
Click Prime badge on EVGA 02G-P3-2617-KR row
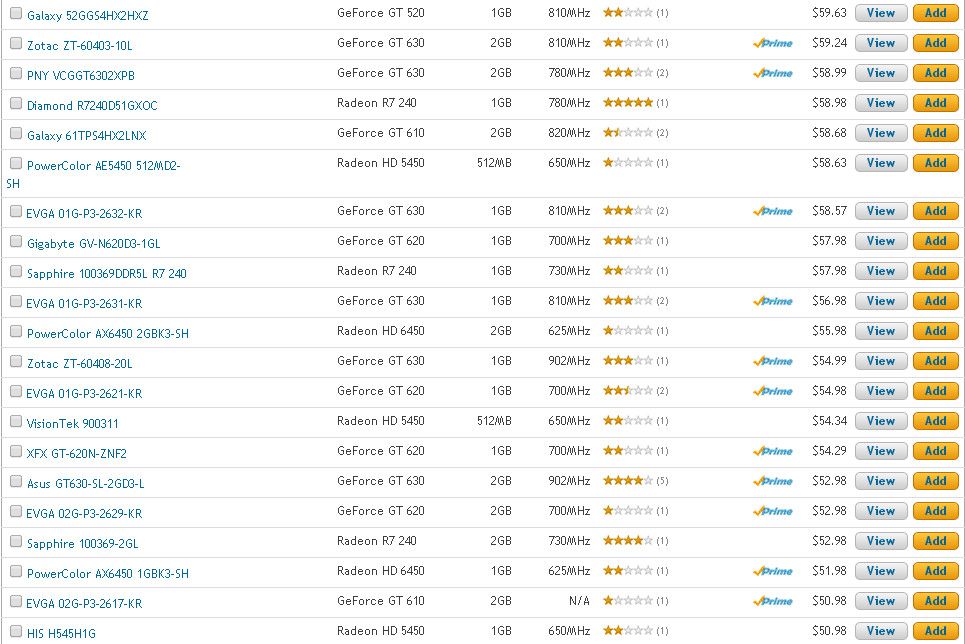[773, 602]
